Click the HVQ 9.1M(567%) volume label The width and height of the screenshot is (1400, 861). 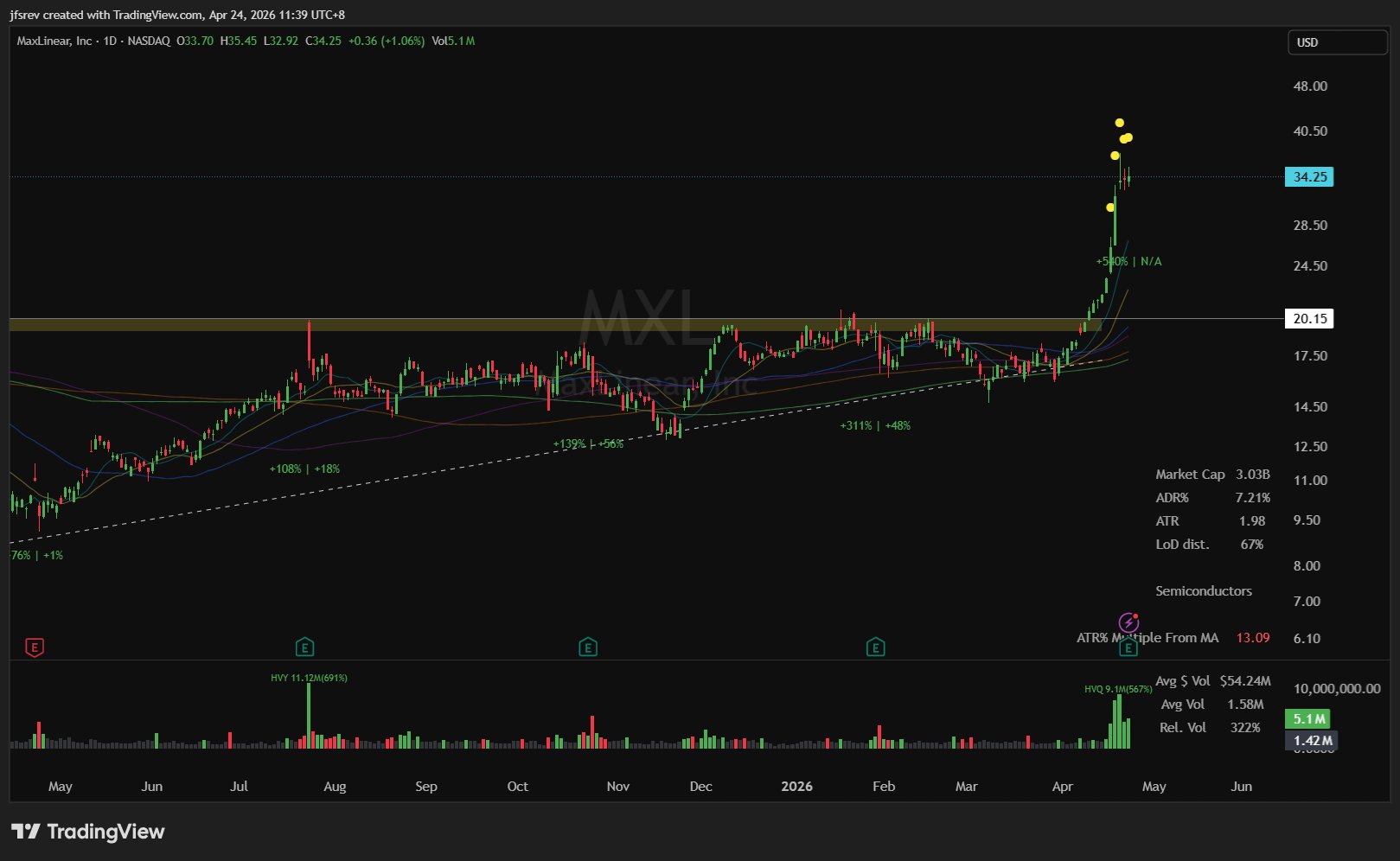coord(1117,689)
